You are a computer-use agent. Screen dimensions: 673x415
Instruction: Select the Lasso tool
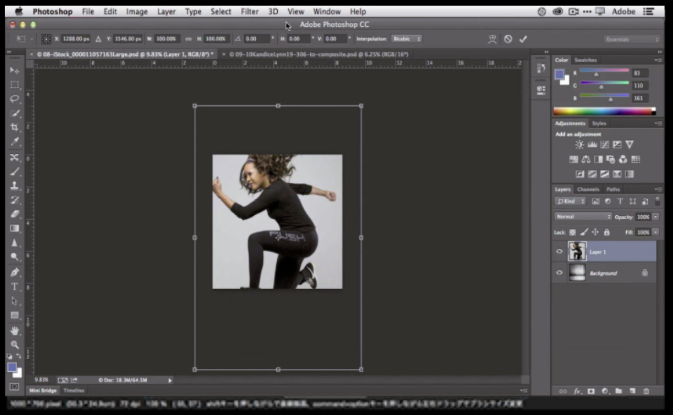(15, 99)
